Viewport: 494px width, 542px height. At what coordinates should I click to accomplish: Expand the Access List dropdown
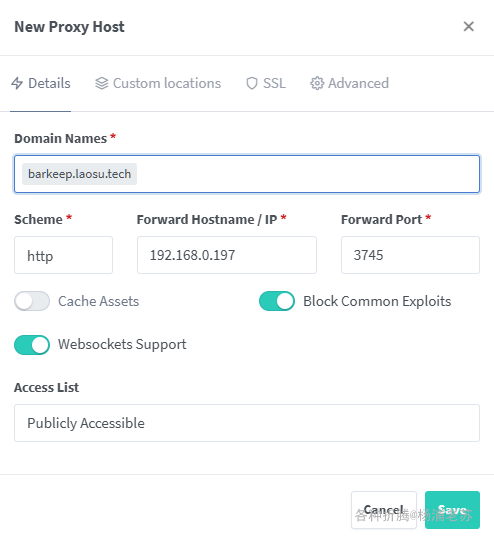click(247, 423)
